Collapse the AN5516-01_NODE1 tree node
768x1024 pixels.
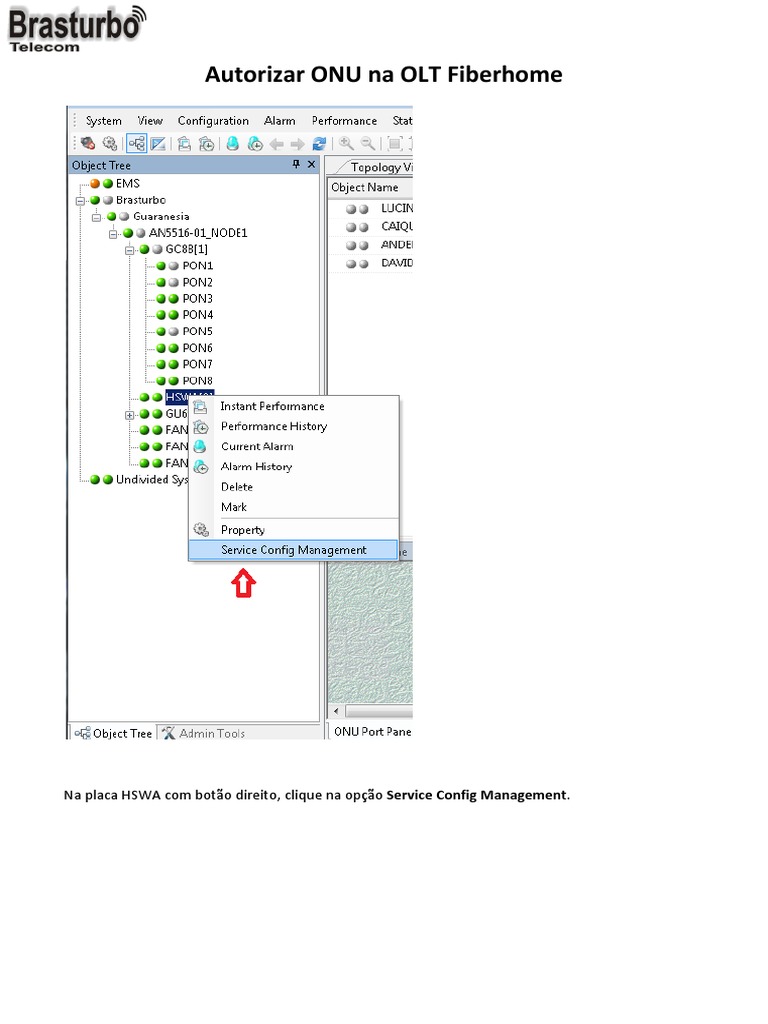pyautogui.click(x=112, y=233)
